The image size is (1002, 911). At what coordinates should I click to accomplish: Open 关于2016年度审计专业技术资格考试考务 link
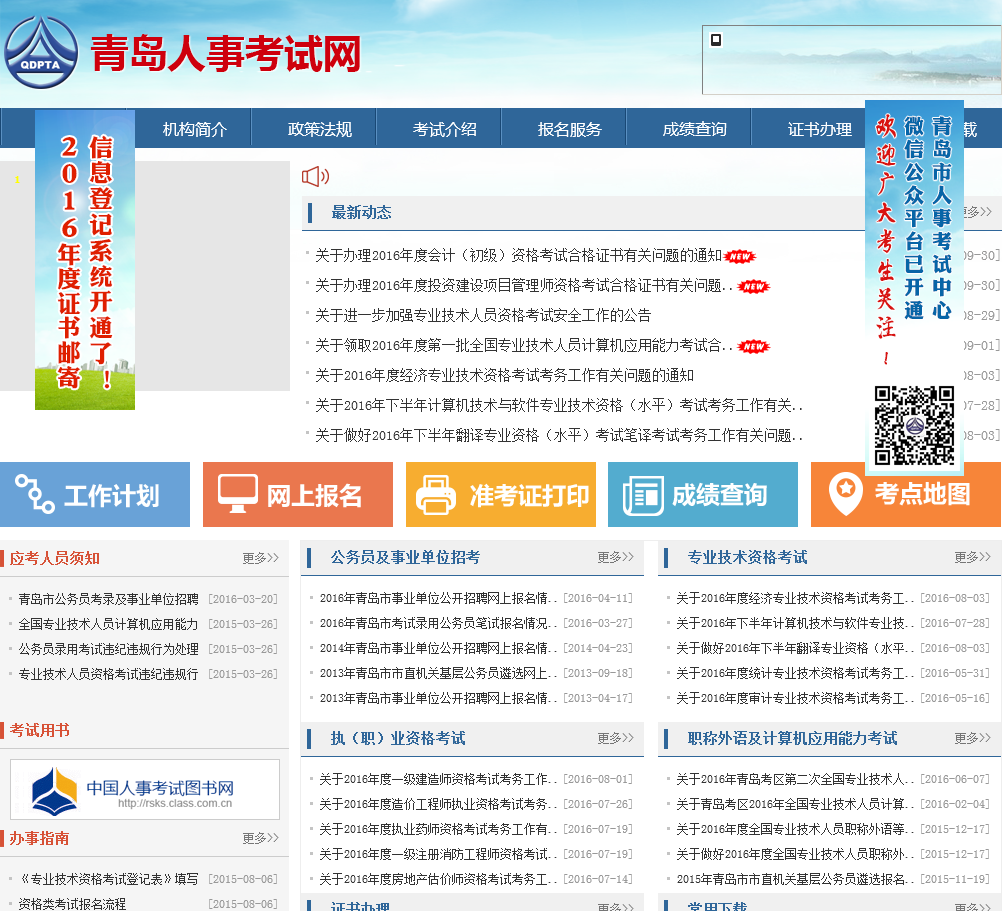click(x=795, y=698)
